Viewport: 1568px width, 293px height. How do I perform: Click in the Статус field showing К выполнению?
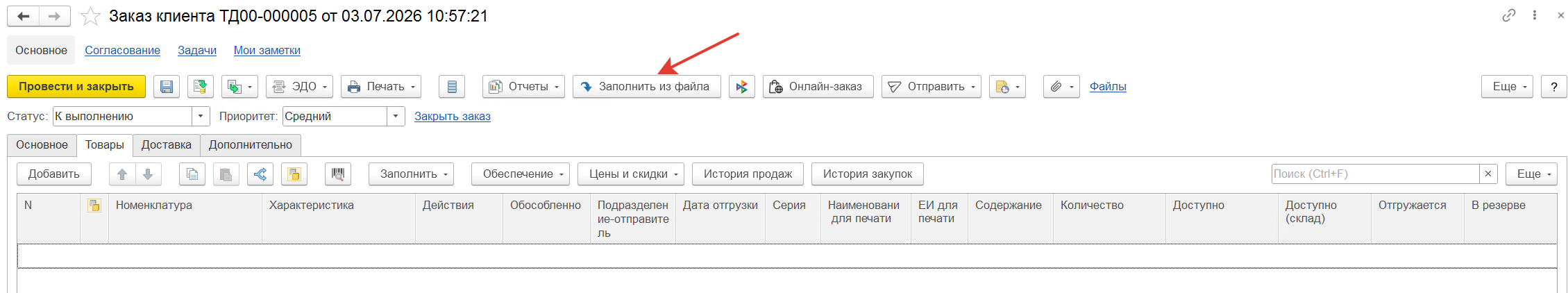(122, 116)
